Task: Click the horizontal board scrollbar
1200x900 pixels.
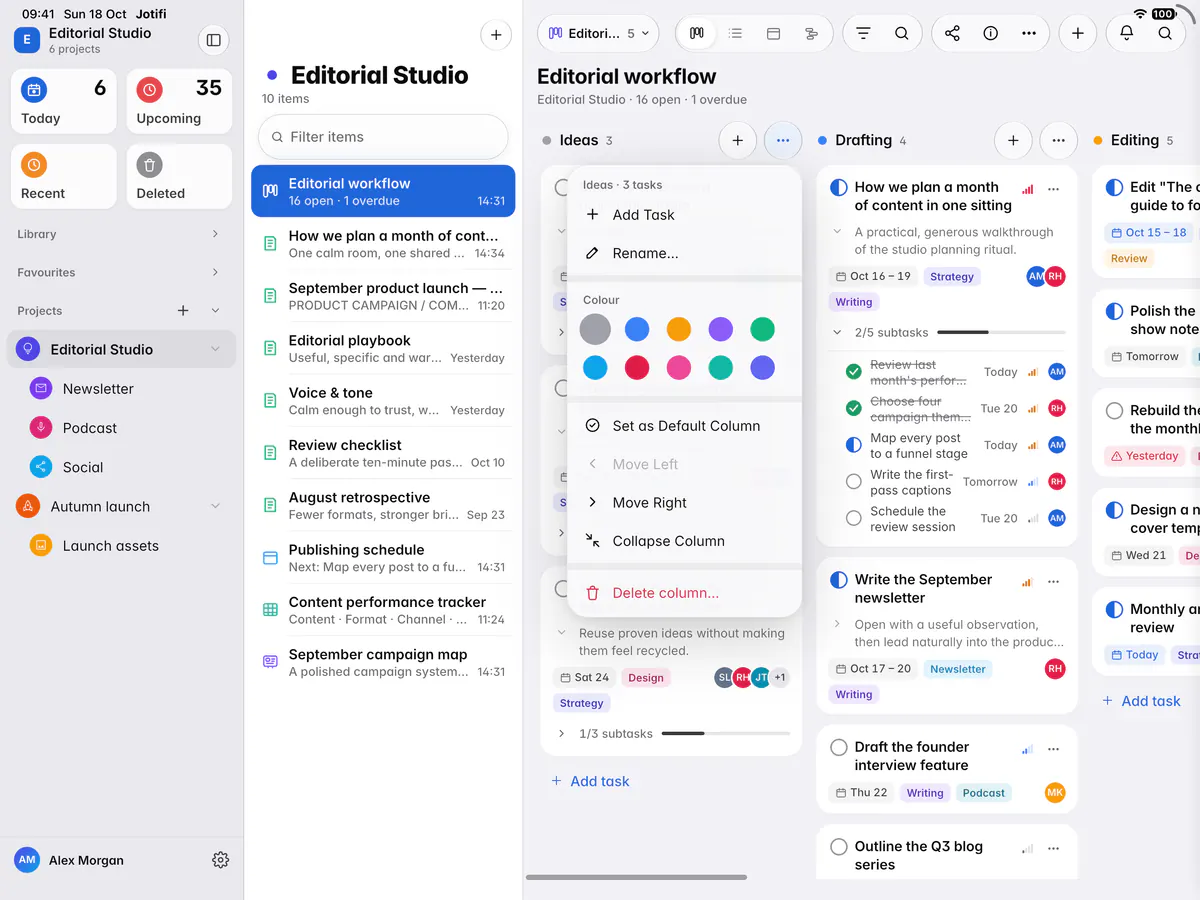Action: point(636,877)
